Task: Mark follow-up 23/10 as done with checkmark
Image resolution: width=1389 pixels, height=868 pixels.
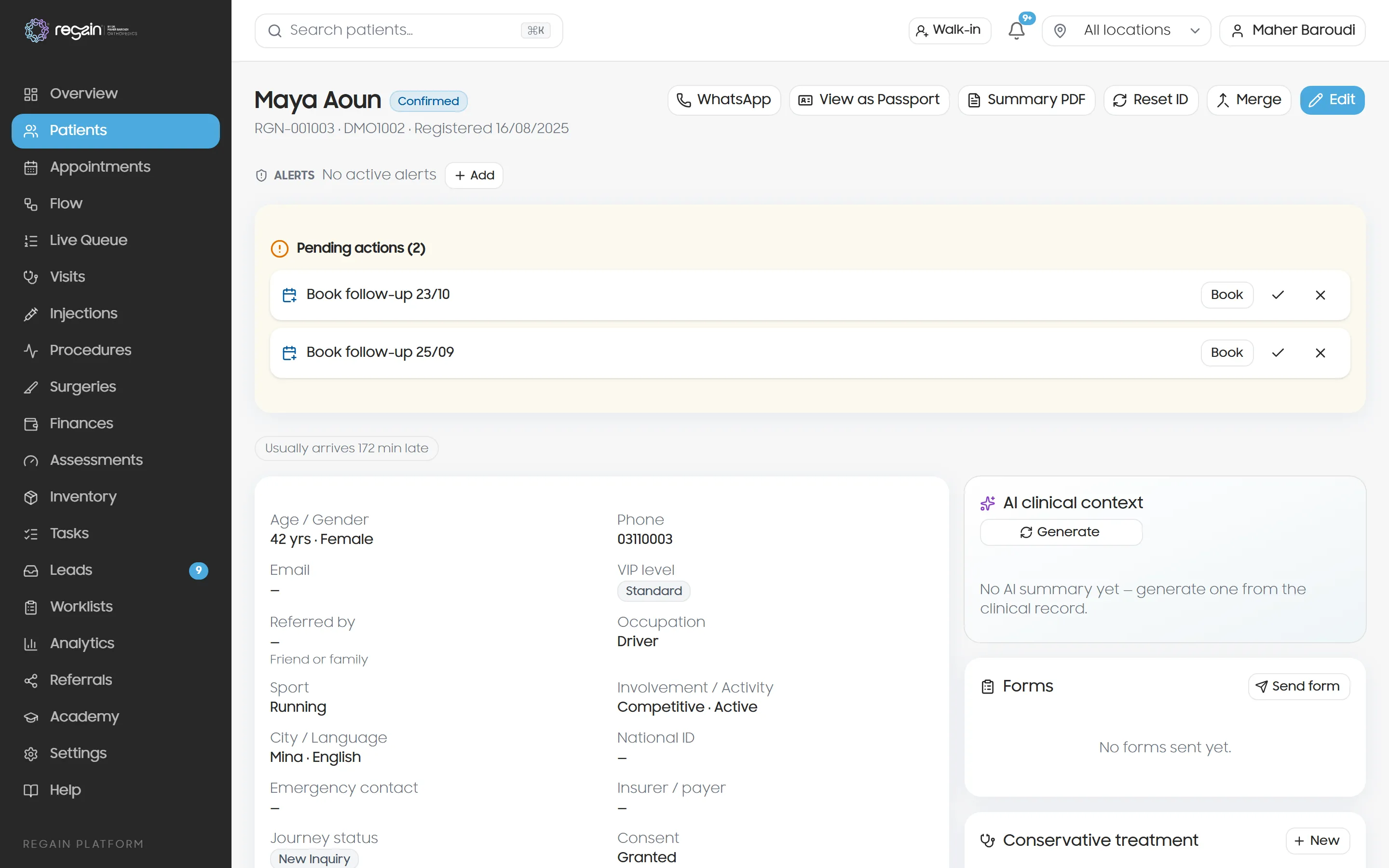Action: pyautogui.click(x=1278, y=295)
